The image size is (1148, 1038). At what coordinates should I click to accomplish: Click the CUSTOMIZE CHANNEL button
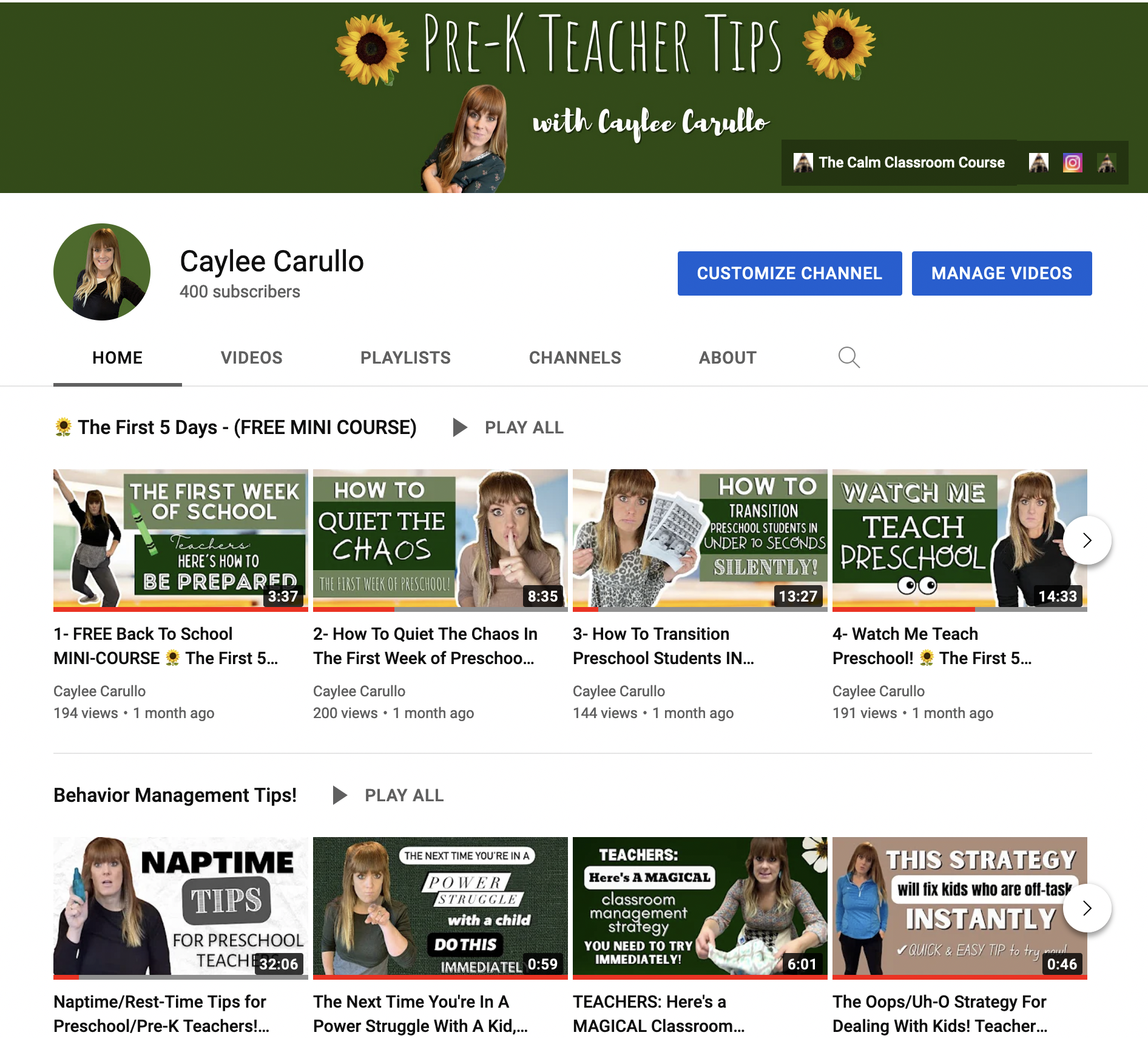[x=789, y=273]
